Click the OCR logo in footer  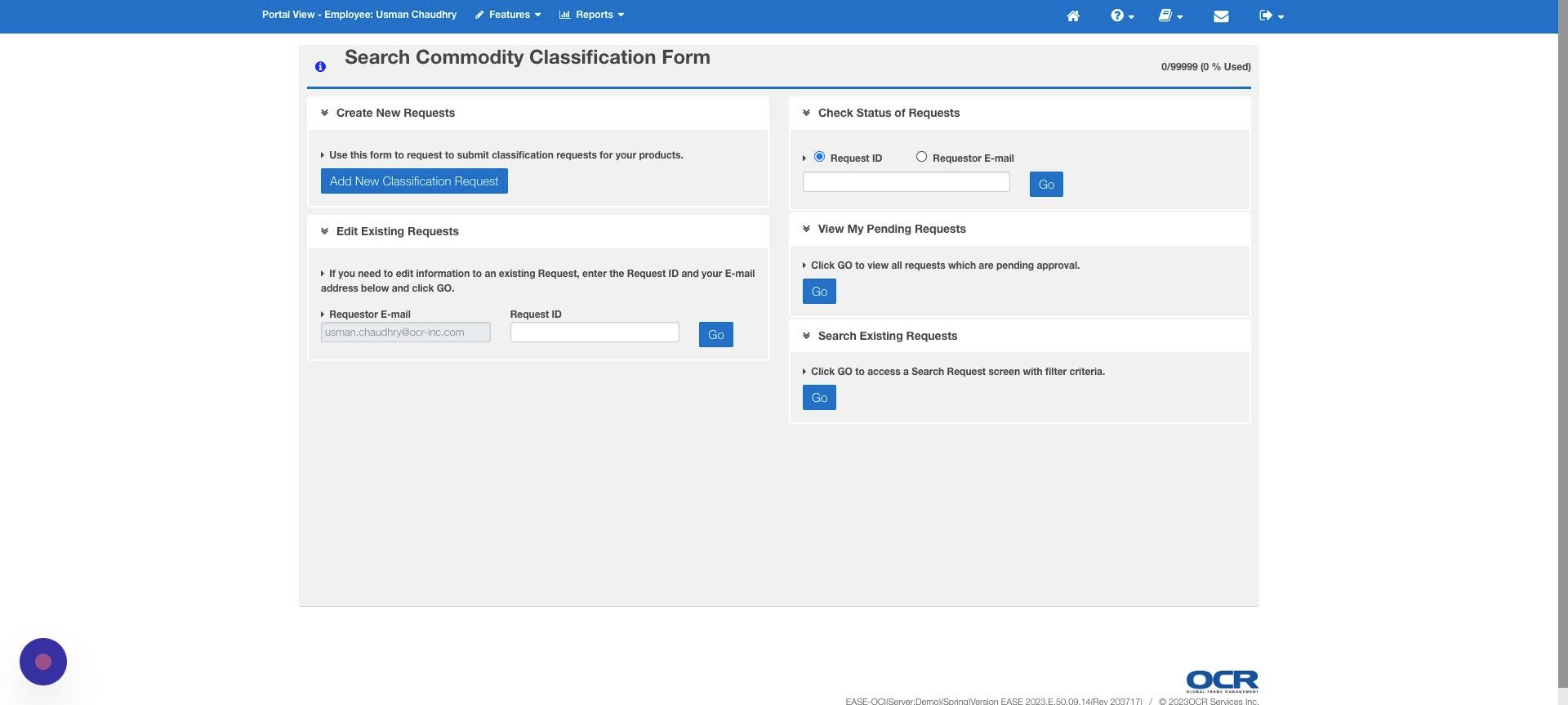point(1222,681)
